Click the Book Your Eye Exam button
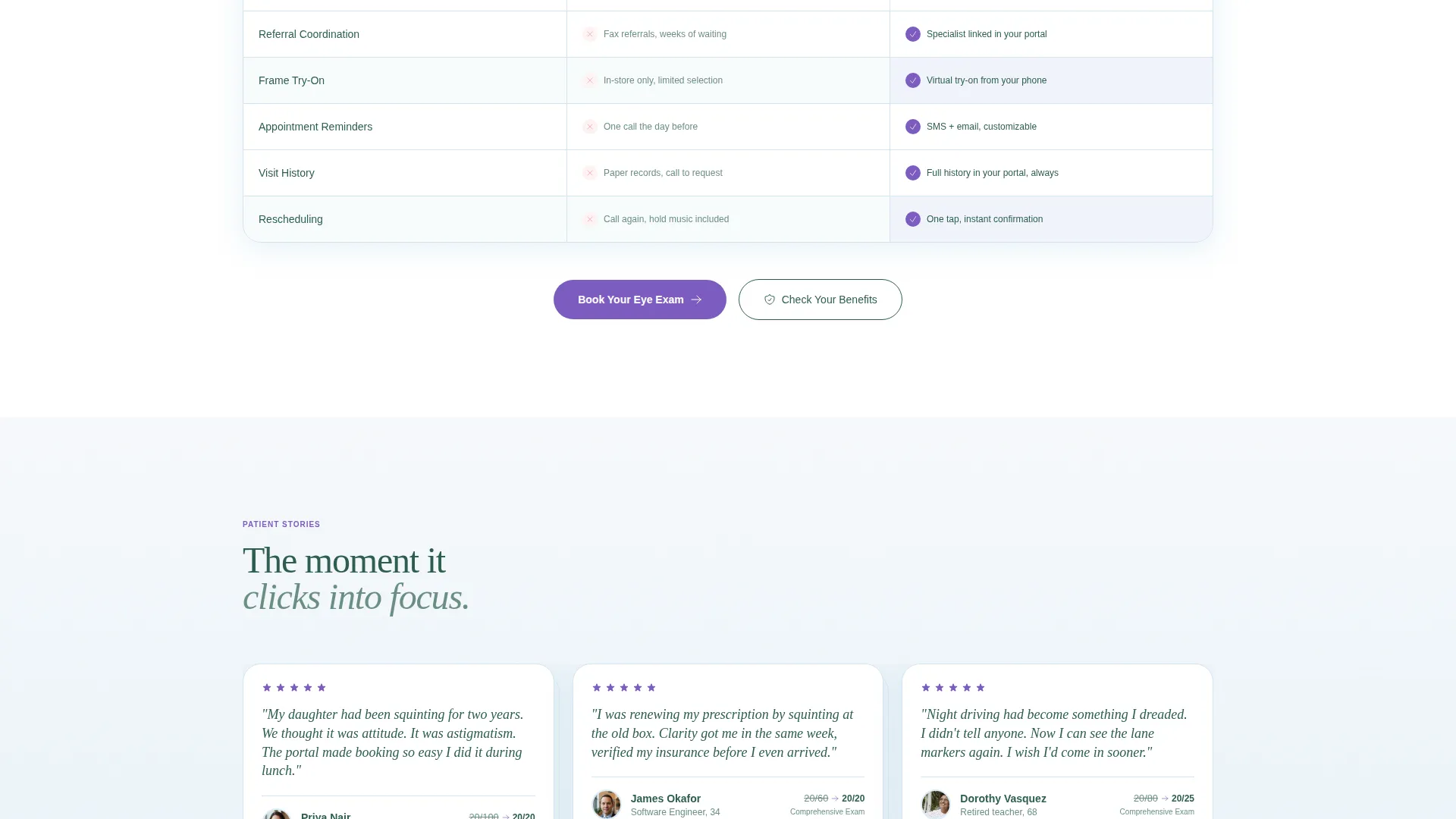The height and width of the screenshot is (819, 1456). coord(639,300)
